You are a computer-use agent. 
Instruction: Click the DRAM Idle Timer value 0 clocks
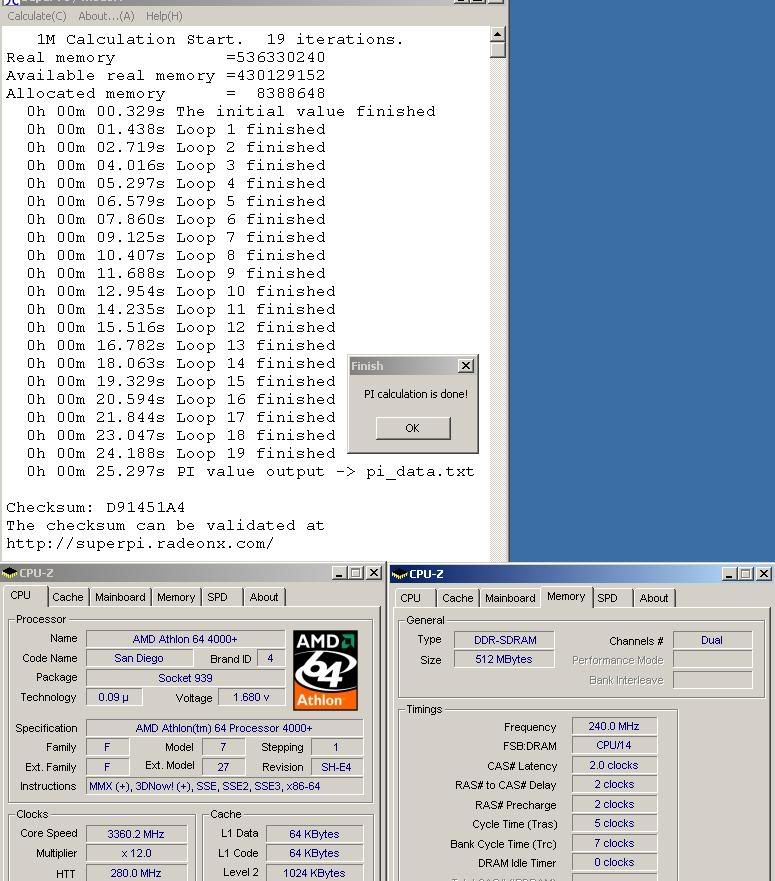tap(614, 862)
